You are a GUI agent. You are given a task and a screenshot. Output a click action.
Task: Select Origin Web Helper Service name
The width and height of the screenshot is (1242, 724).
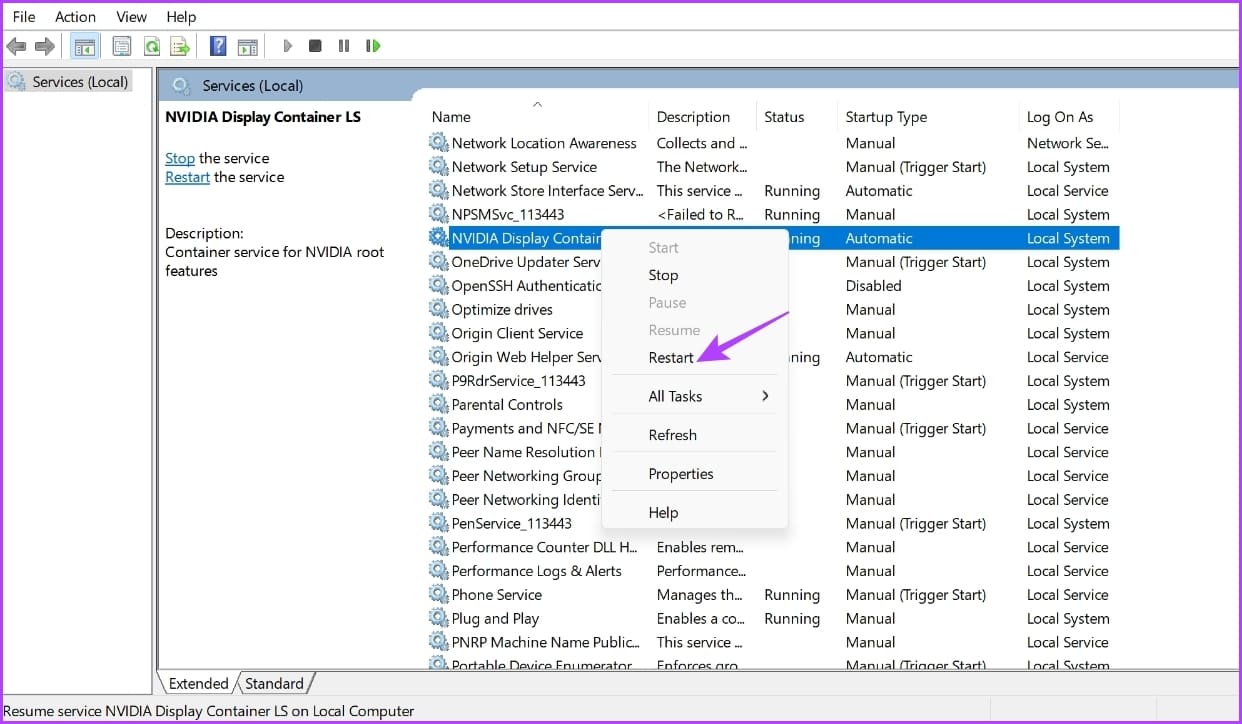527,357
